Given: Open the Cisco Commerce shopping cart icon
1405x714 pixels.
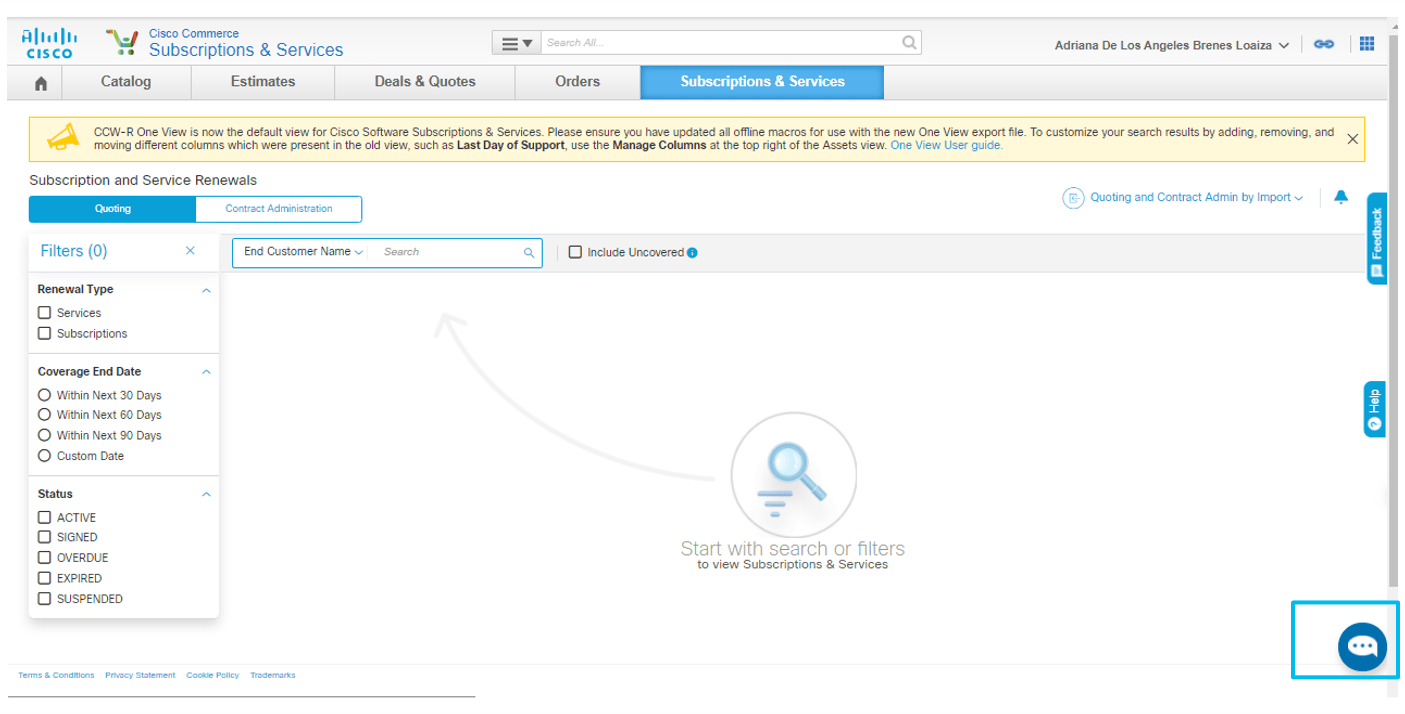Looking at the screenshot, I should tap(123, 43).
